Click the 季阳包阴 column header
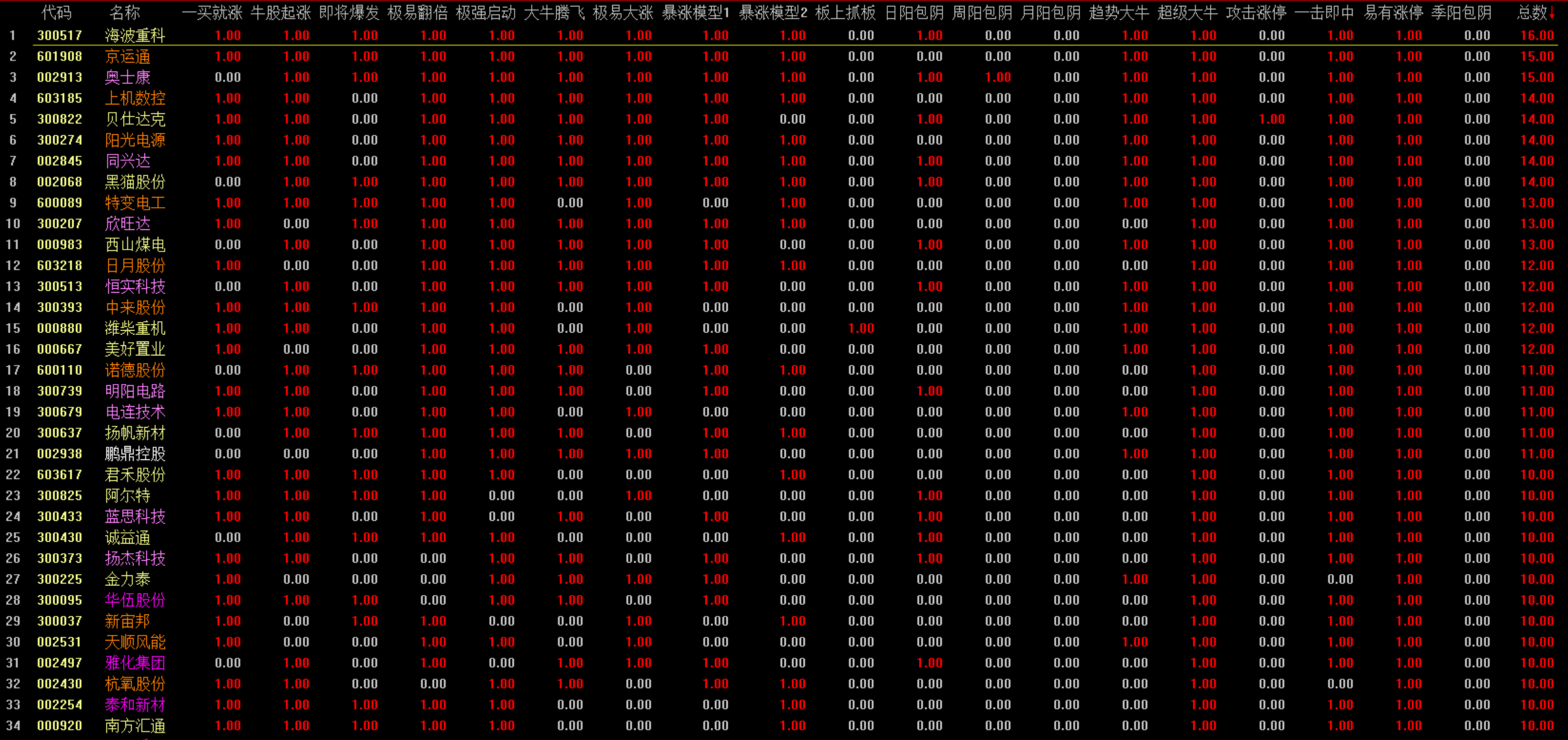 pyautogui.click(x=1461, y=13)
